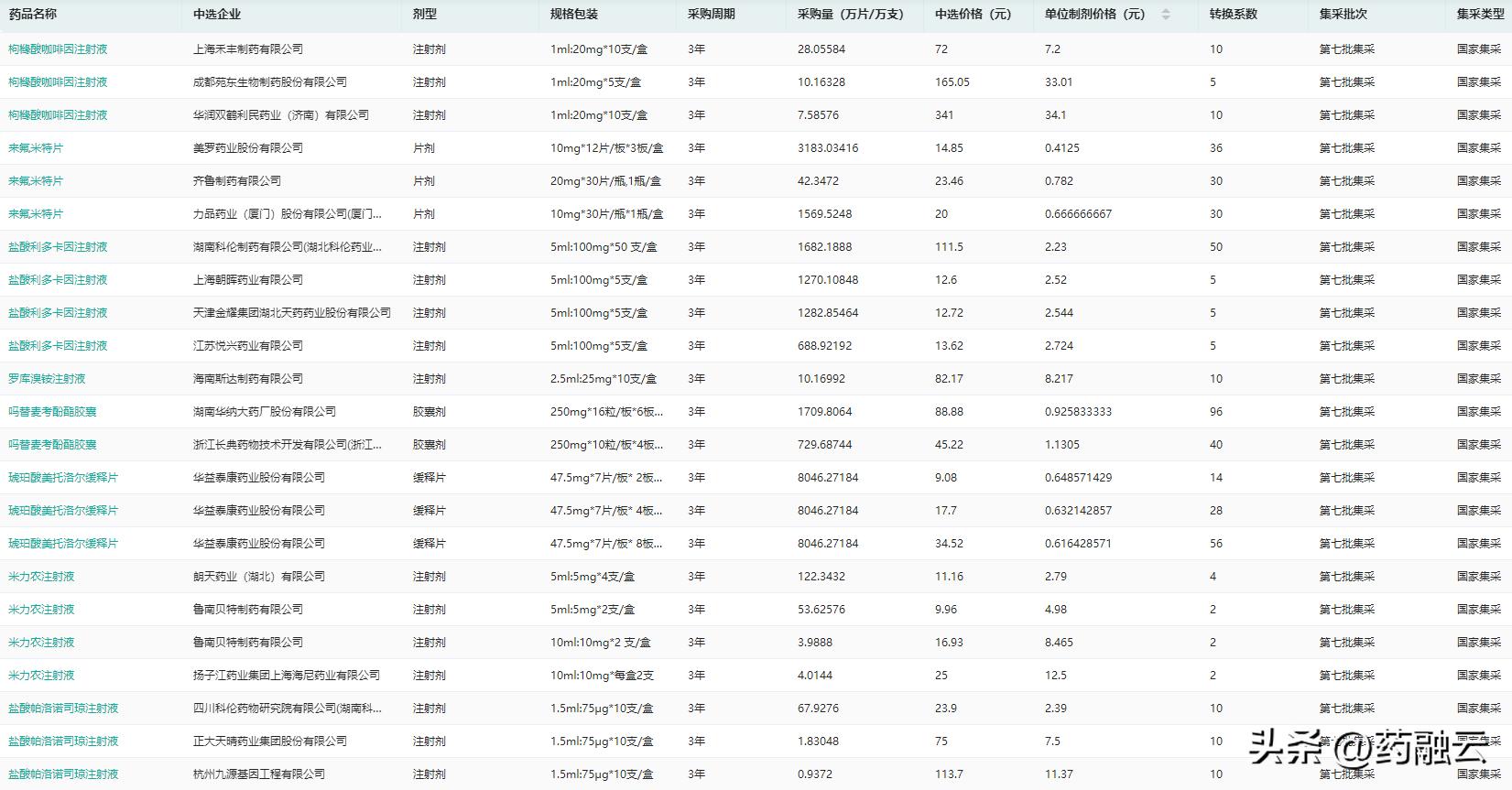Click unit price cell 0.632142857
1512x790 pixels.
pyautogui.click(x=1079, y=511)
